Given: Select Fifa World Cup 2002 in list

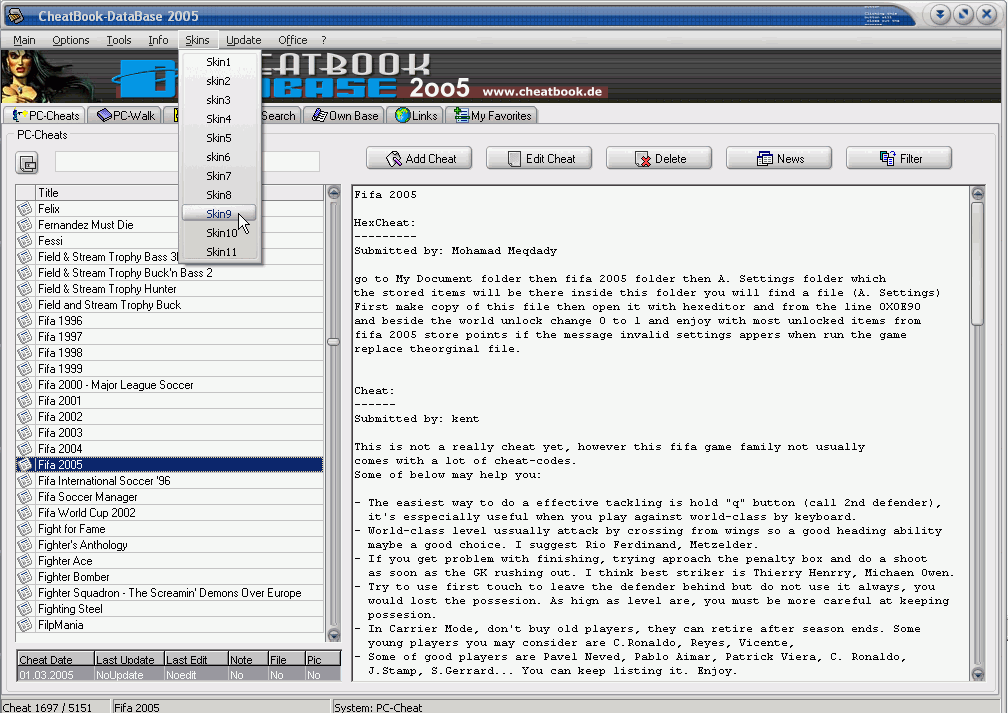Looking at the screenshot, I should (x=87, y=513).
